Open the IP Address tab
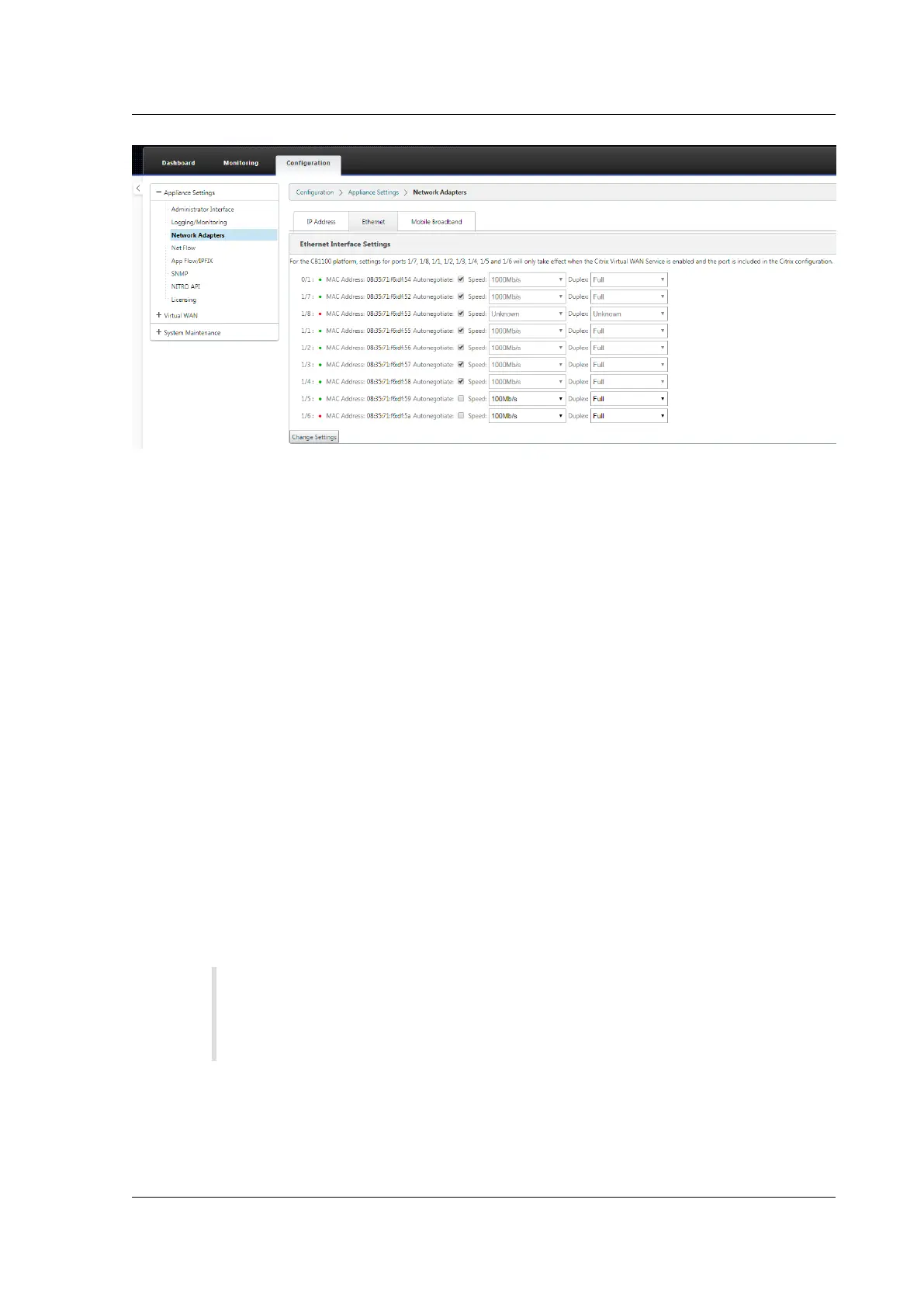924x1307 pixels. pyautogui.click(x=321, y=222)
